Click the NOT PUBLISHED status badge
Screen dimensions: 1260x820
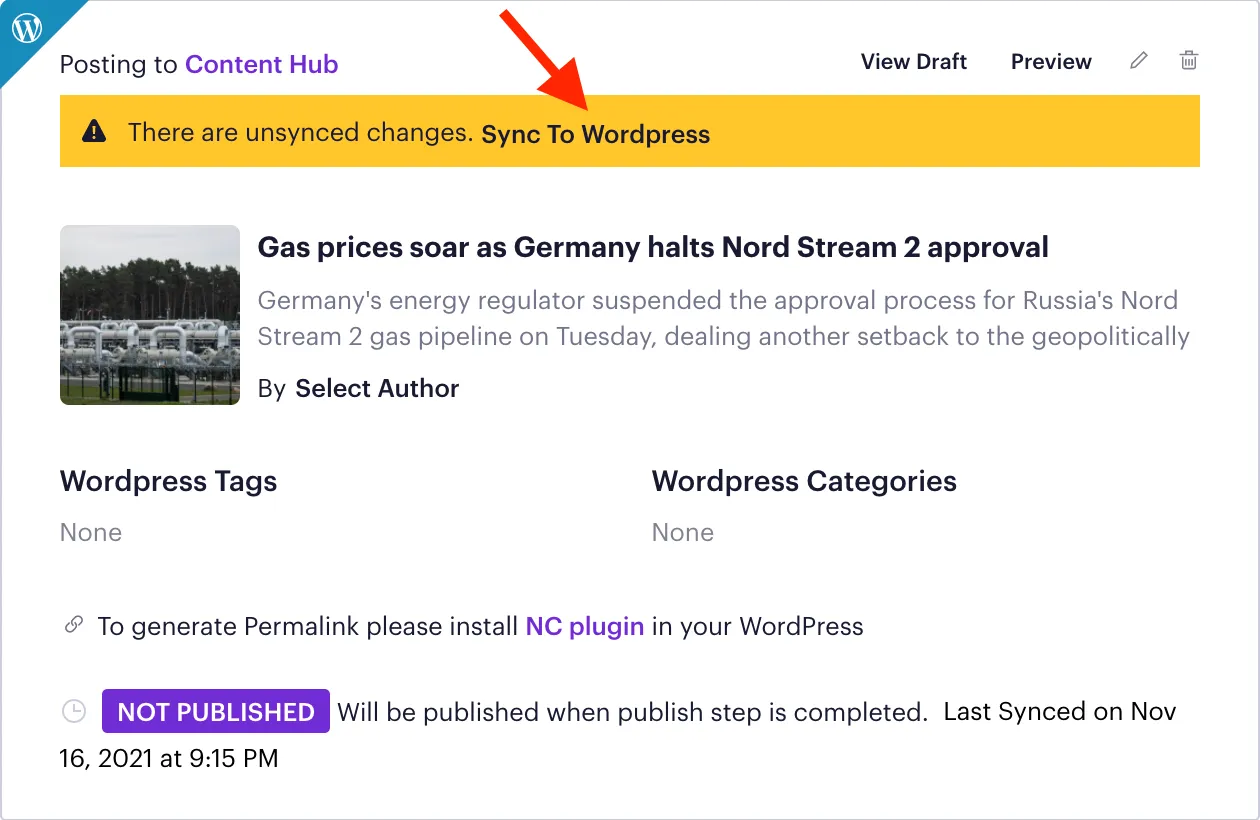pos(216,712)
